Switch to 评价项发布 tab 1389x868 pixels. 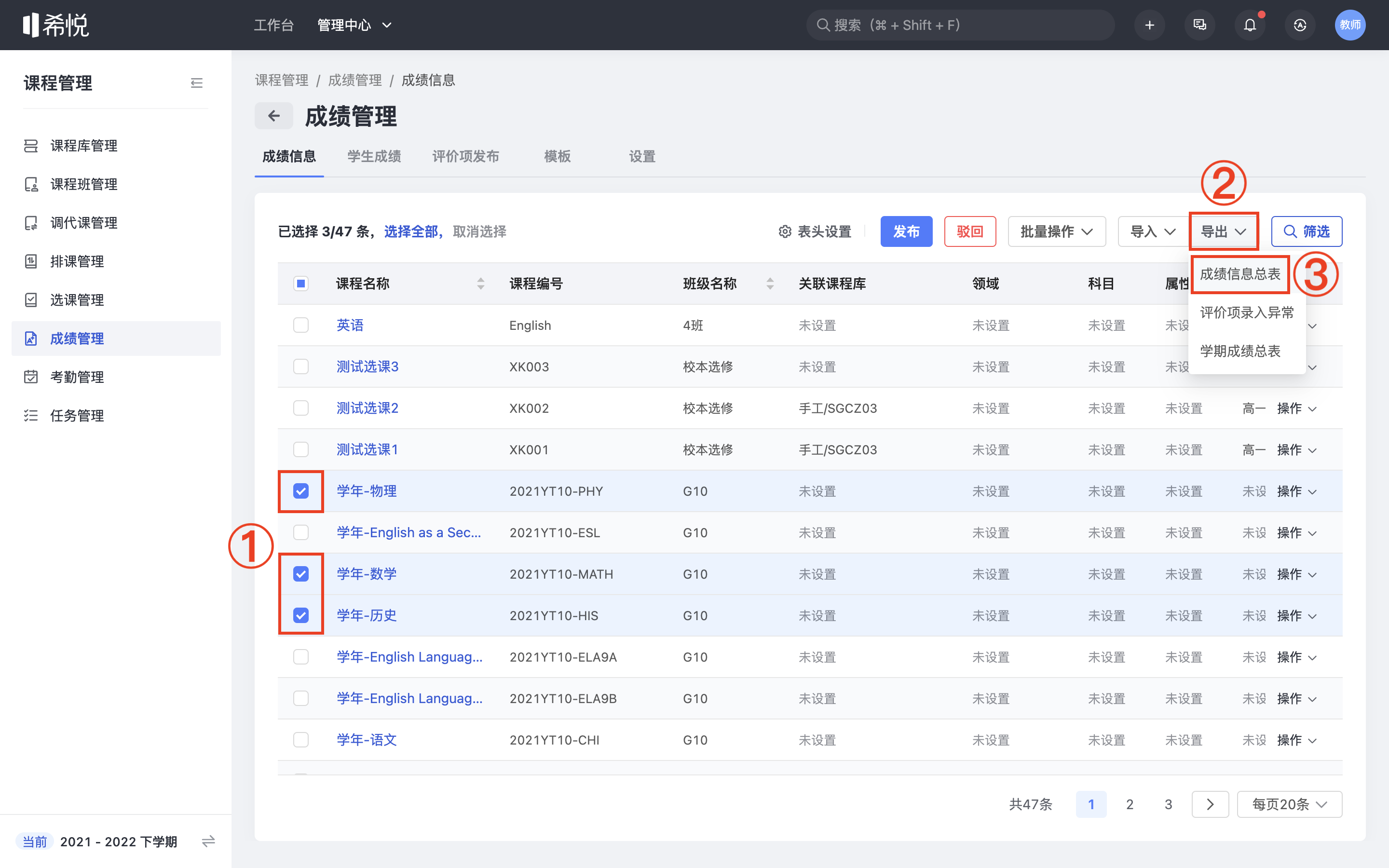click(x=465, y=156)
